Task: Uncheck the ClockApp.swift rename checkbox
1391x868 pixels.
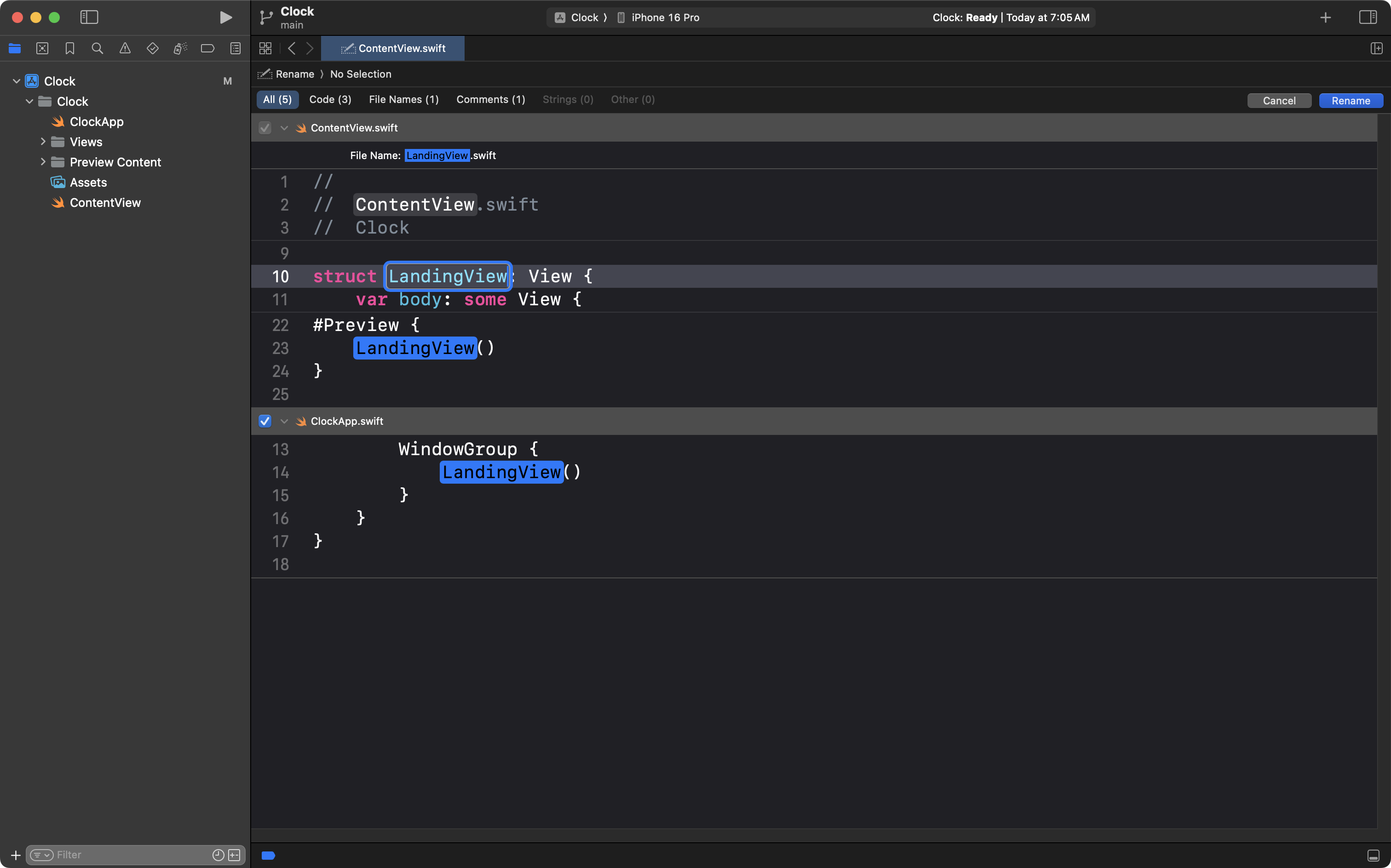Action: [x=265, y=422]
